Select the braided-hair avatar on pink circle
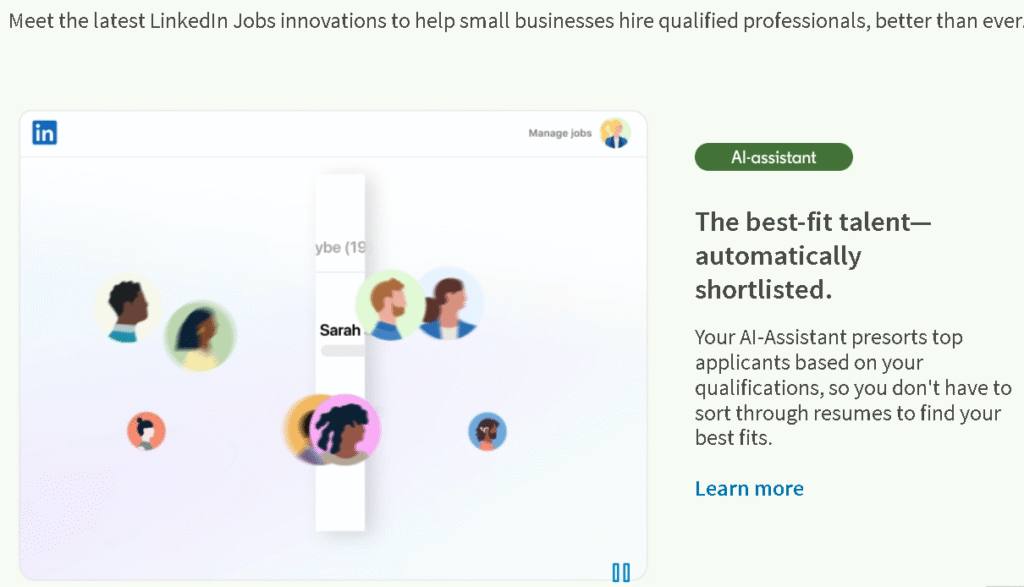 346,430
